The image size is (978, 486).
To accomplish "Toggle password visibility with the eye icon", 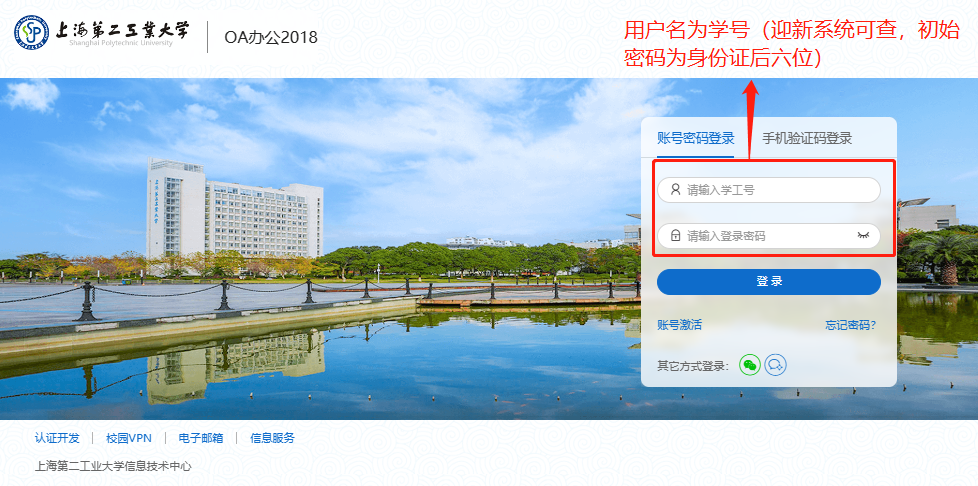I will (x=863, y=236).
